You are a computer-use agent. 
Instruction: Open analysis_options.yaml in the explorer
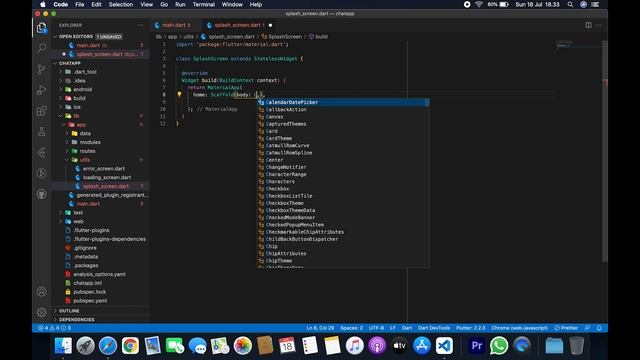point(99,274)
